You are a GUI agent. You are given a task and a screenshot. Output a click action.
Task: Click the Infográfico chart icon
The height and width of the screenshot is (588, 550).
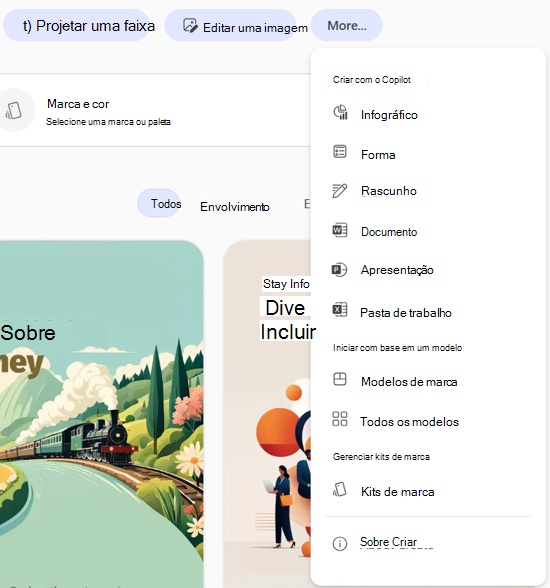pos(340,112)
